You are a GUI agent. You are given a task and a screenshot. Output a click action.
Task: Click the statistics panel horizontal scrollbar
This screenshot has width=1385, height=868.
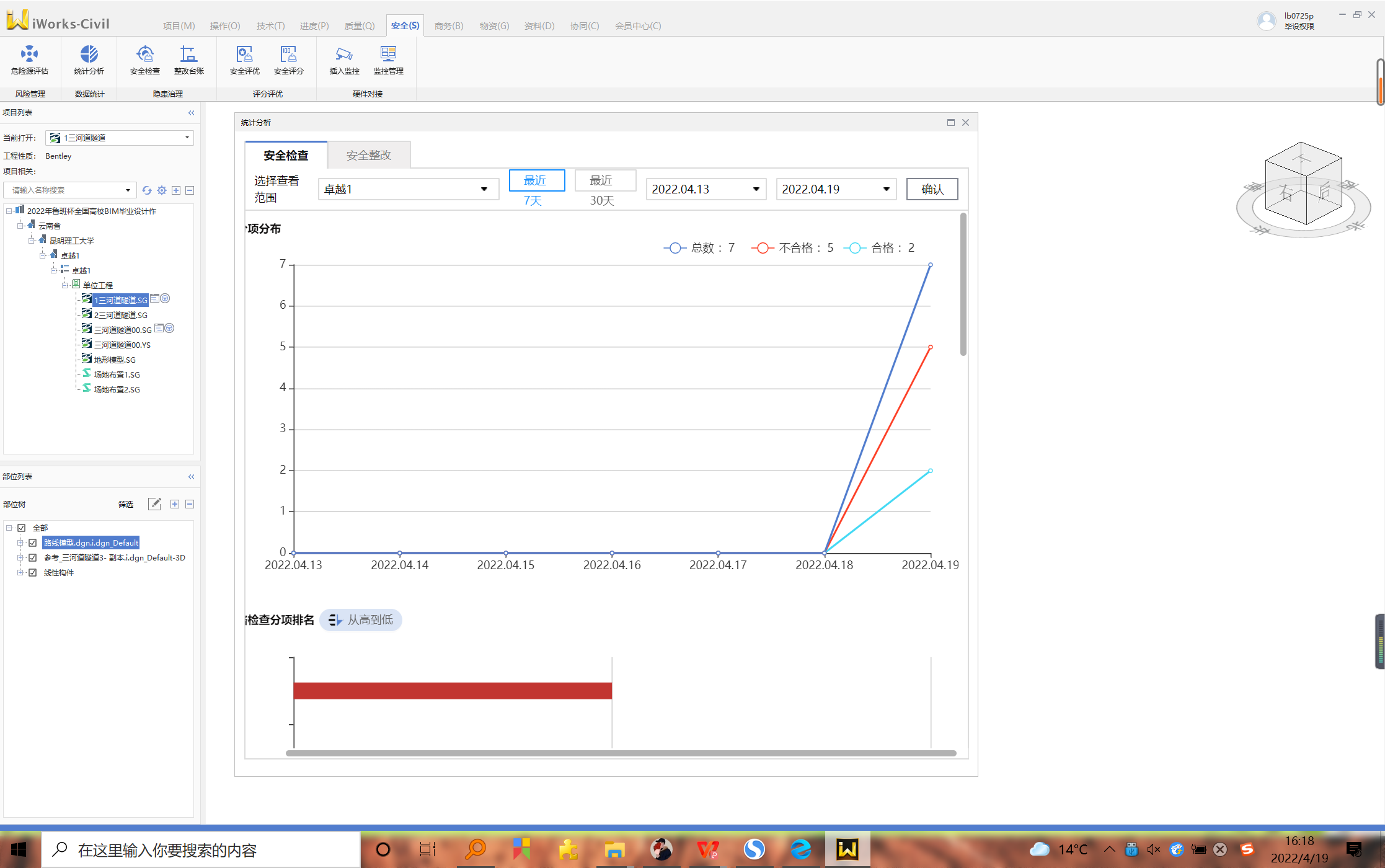point(621,753)
